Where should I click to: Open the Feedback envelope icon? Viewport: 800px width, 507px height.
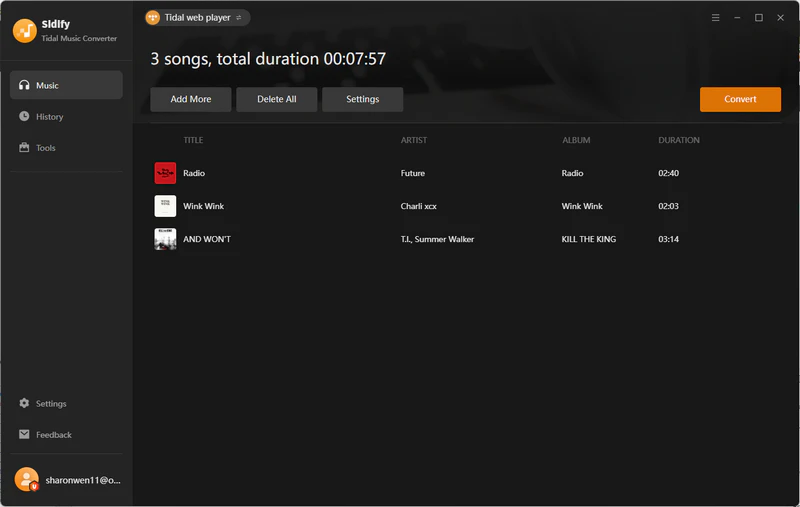tap(24, 434)
